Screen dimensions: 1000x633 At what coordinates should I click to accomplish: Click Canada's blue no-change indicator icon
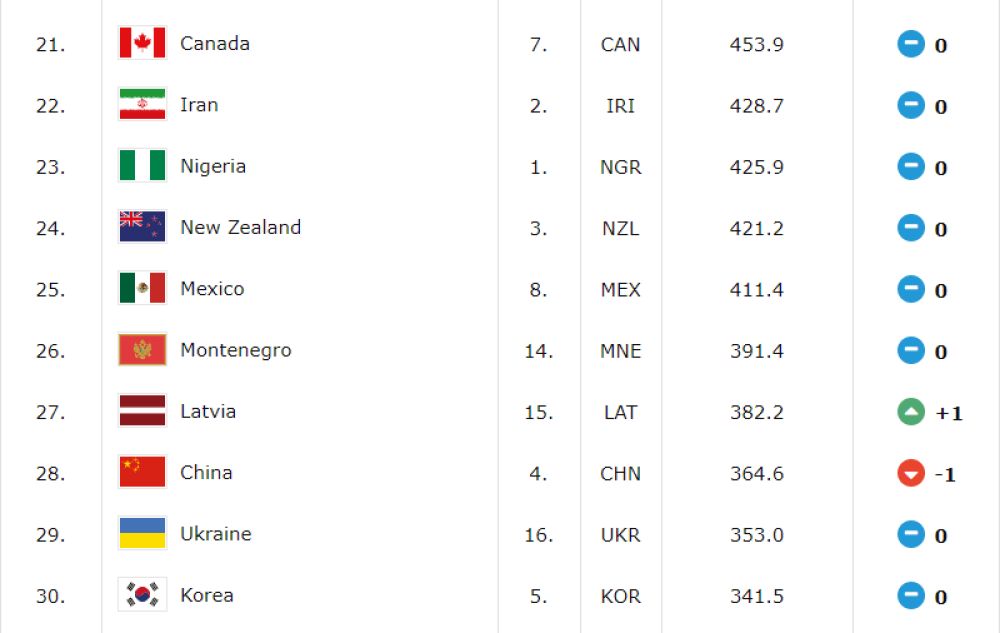(x=911, y=44)
